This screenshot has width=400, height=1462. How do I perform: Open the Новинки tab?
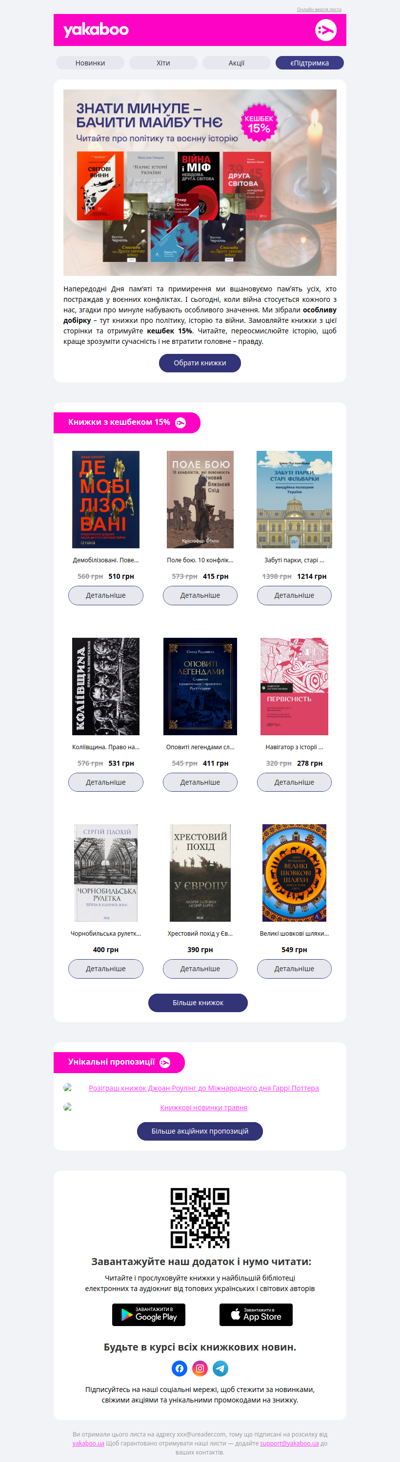coord(90,63)
